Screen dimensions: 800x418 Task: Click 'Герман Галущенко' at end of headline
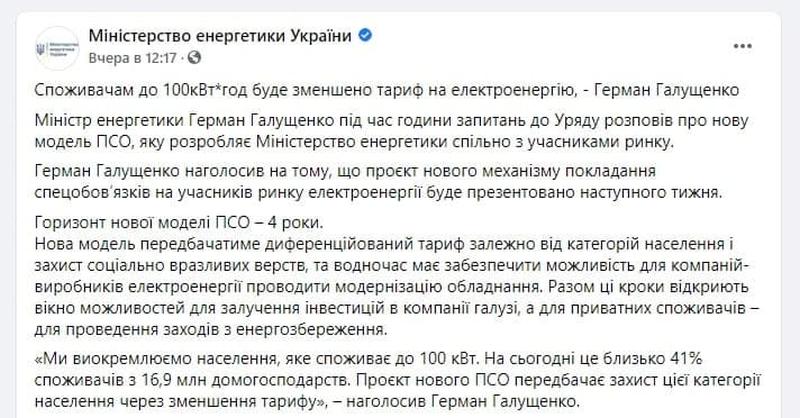coord(669,90)
